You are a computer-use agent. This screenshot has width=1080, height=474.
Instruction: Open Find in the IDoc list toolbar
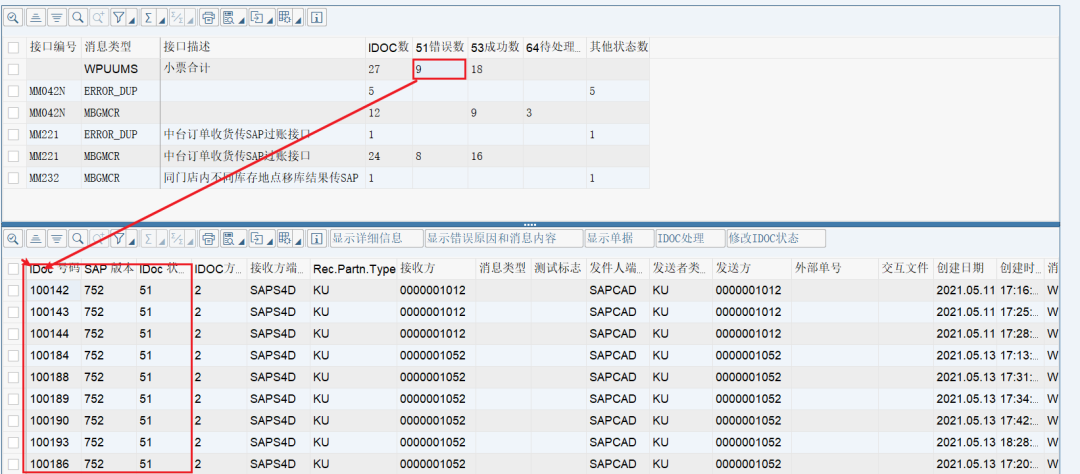[78, 238]
